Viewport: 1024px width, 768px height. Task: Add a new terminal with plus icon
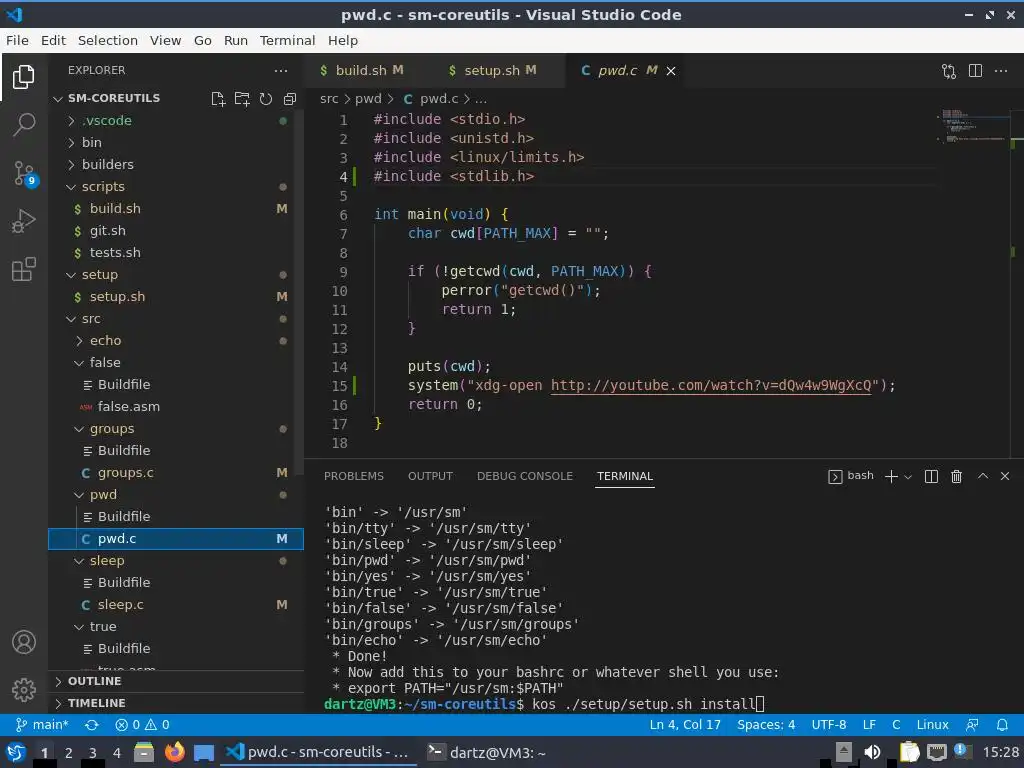tap(891, 476)
